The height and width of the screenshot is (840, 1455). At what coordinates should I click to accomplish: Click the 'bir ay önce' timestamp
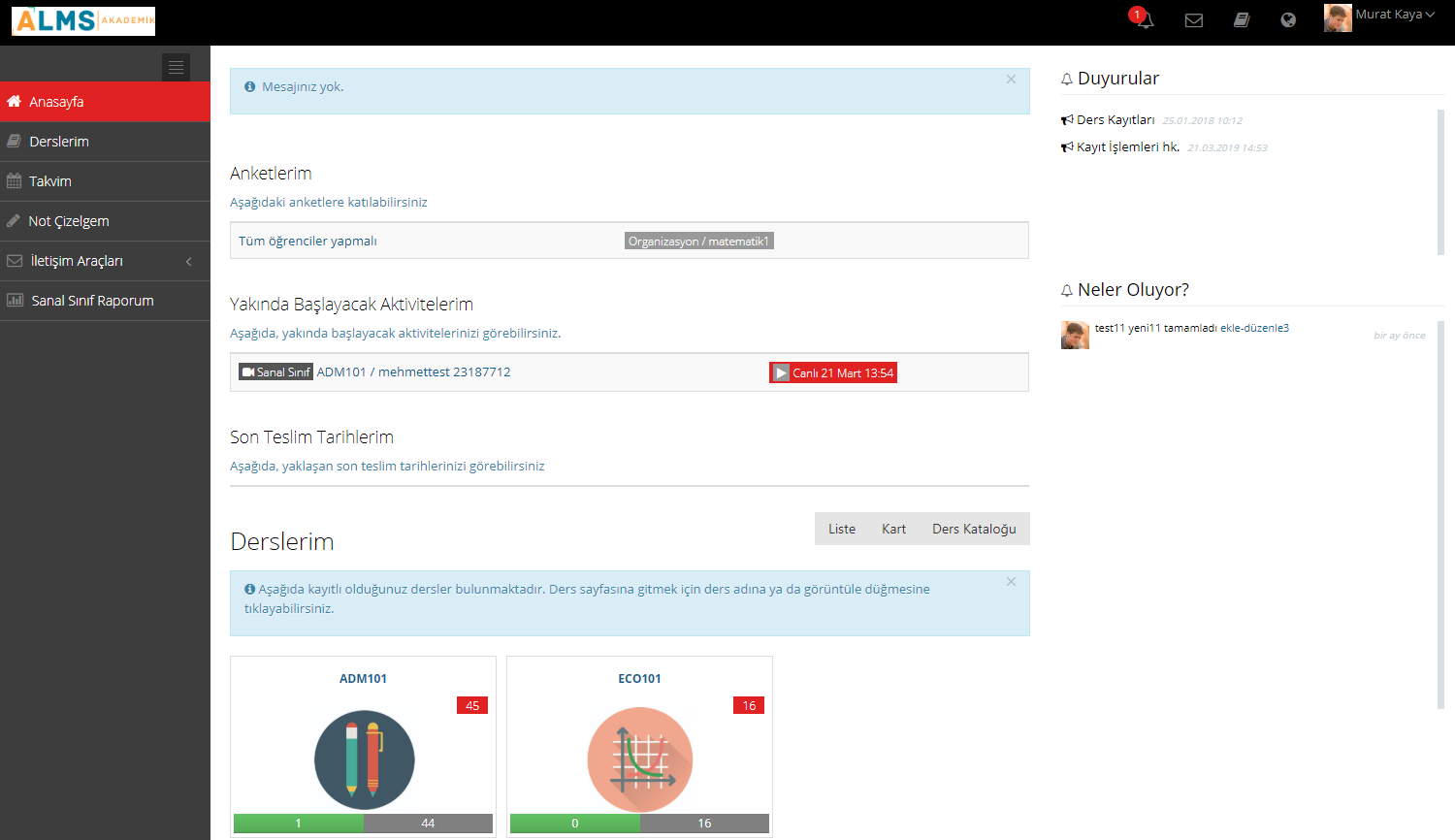pos(1399,336)
